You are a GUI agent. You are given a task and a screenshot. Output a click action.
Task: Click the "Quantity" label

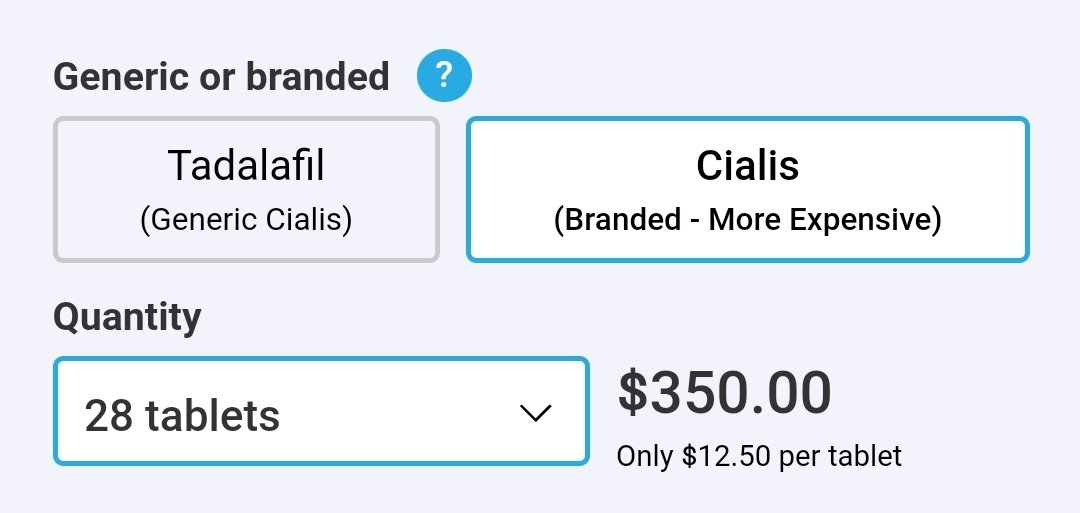pos(127,317)
